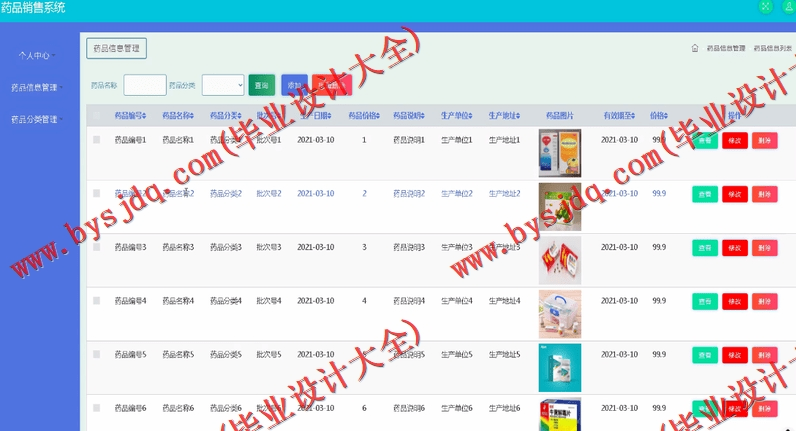Delete the 药品编号2 row
Screen dimensions: 796x431
765,194
